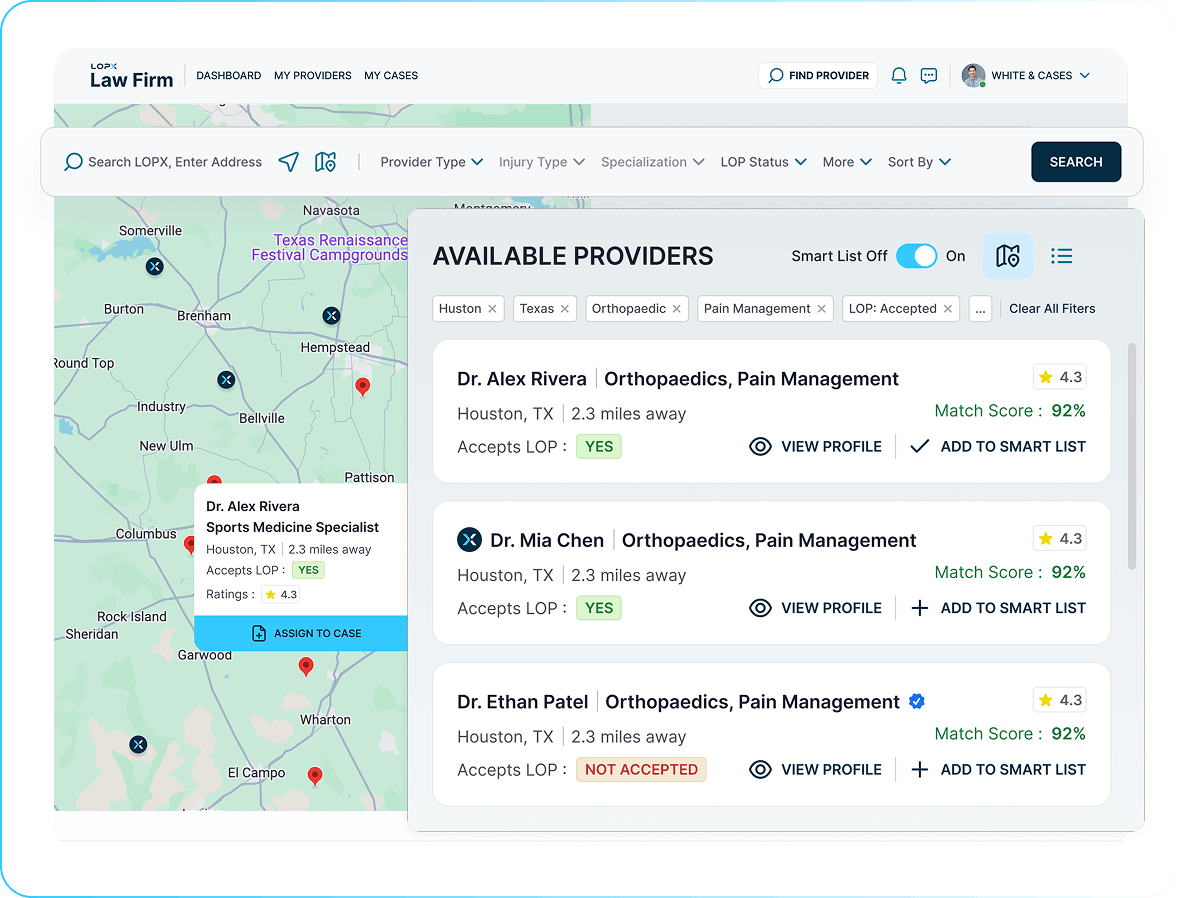Screen dimensions: 1184x898
Task: Click map marker near Somerville
Action: (x=155, y=267)
